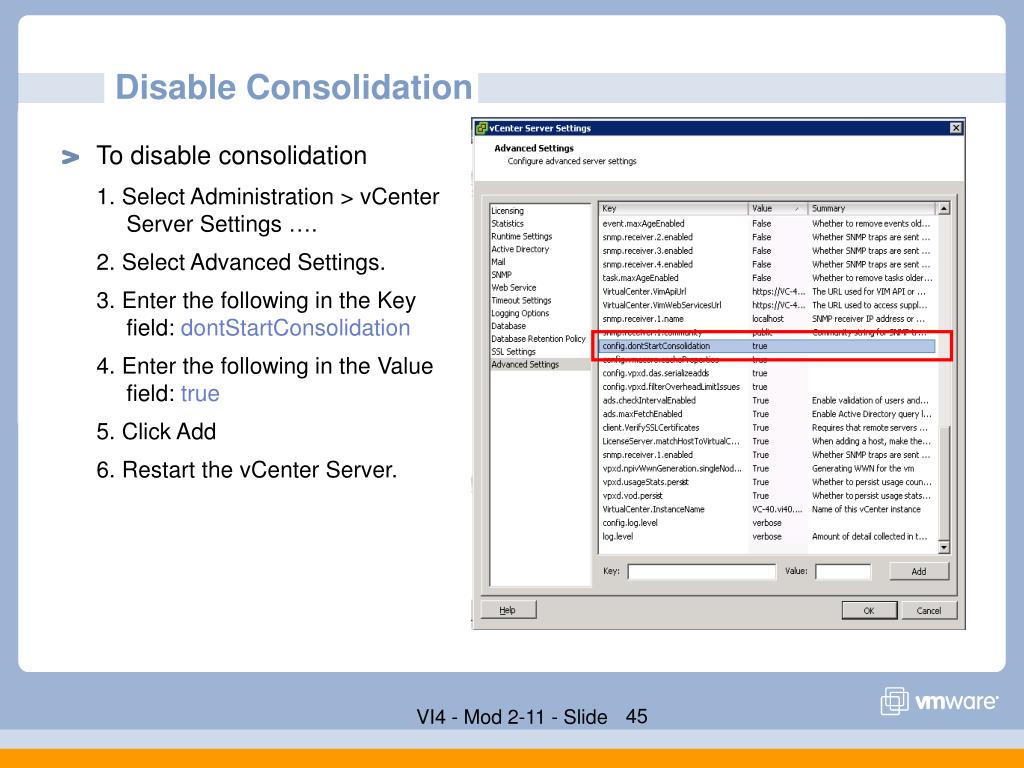Sort table by Summary column header
1024x768 pixels.
coord(872,208)
